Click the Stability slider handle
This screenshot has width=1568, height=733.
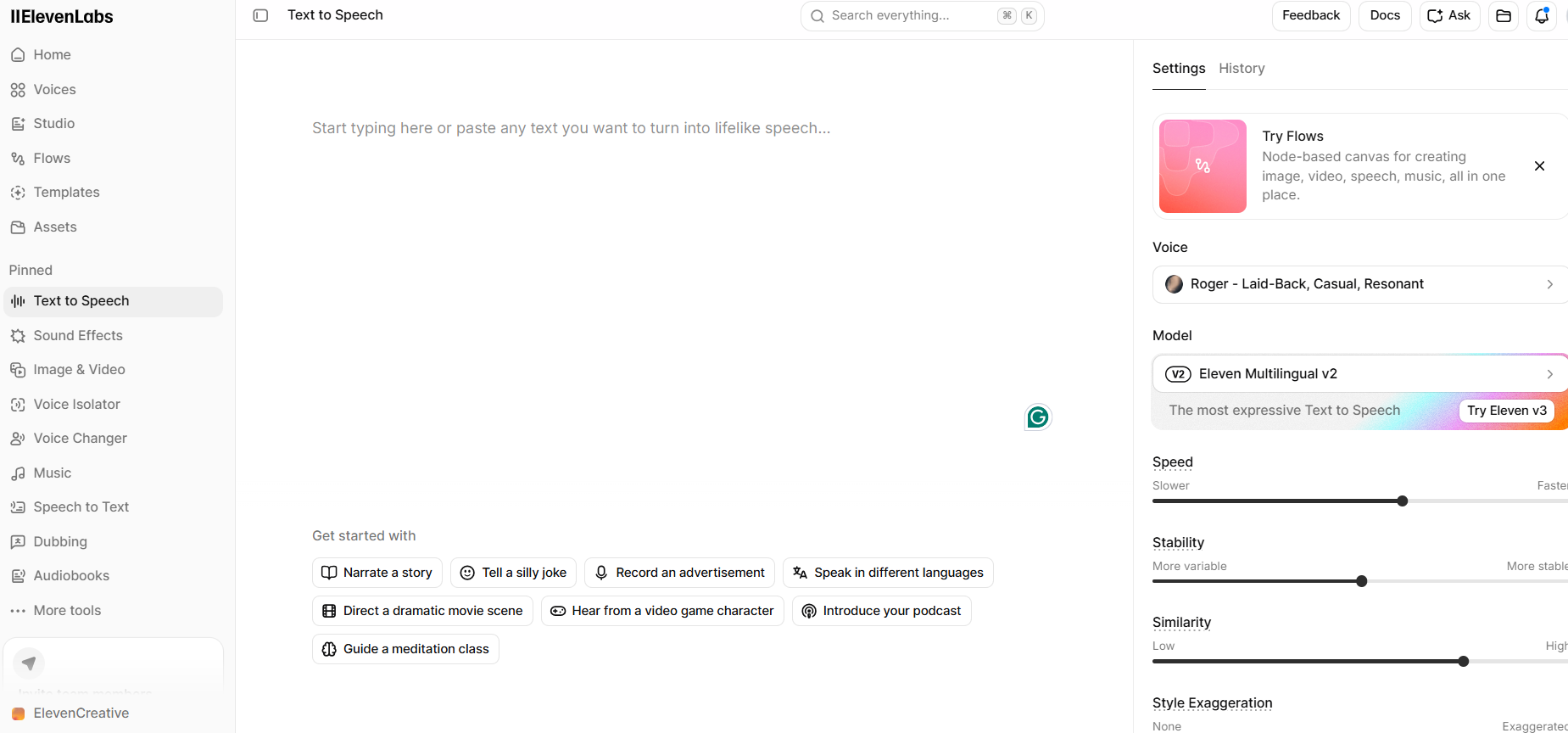(x=1362, y=581)
